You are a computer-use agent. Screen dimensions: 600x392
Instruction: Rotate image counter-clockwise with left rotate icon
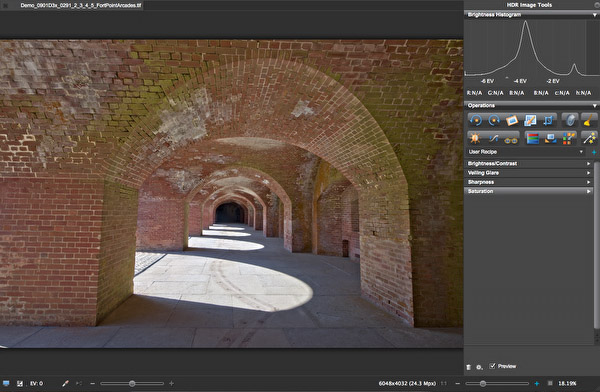(x=476, y=120)
